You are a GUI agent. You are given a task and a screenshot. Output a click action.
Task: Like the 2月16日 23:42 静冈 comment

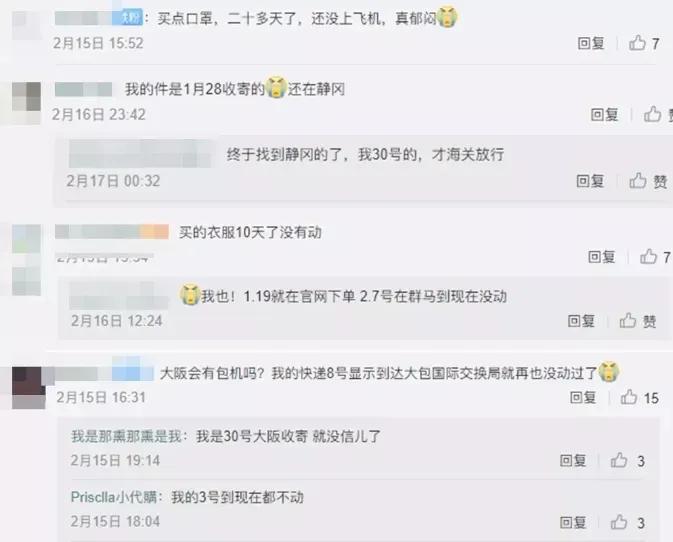[x=658, y=115]
